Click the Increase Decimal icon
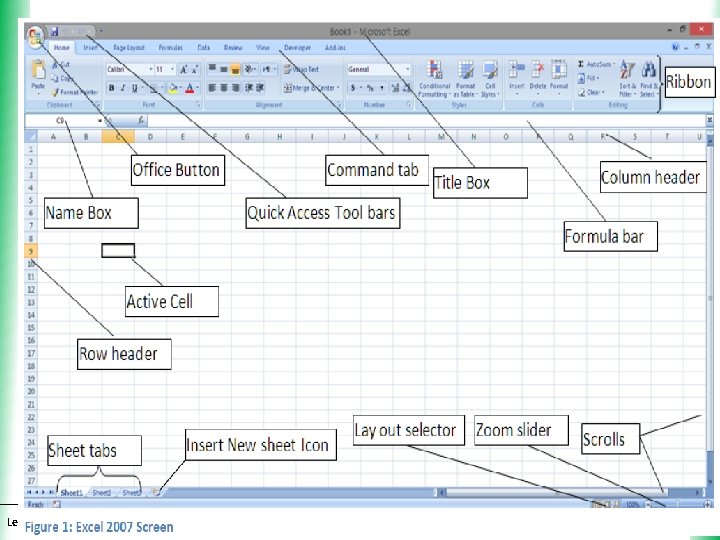 tap(395, 87)
